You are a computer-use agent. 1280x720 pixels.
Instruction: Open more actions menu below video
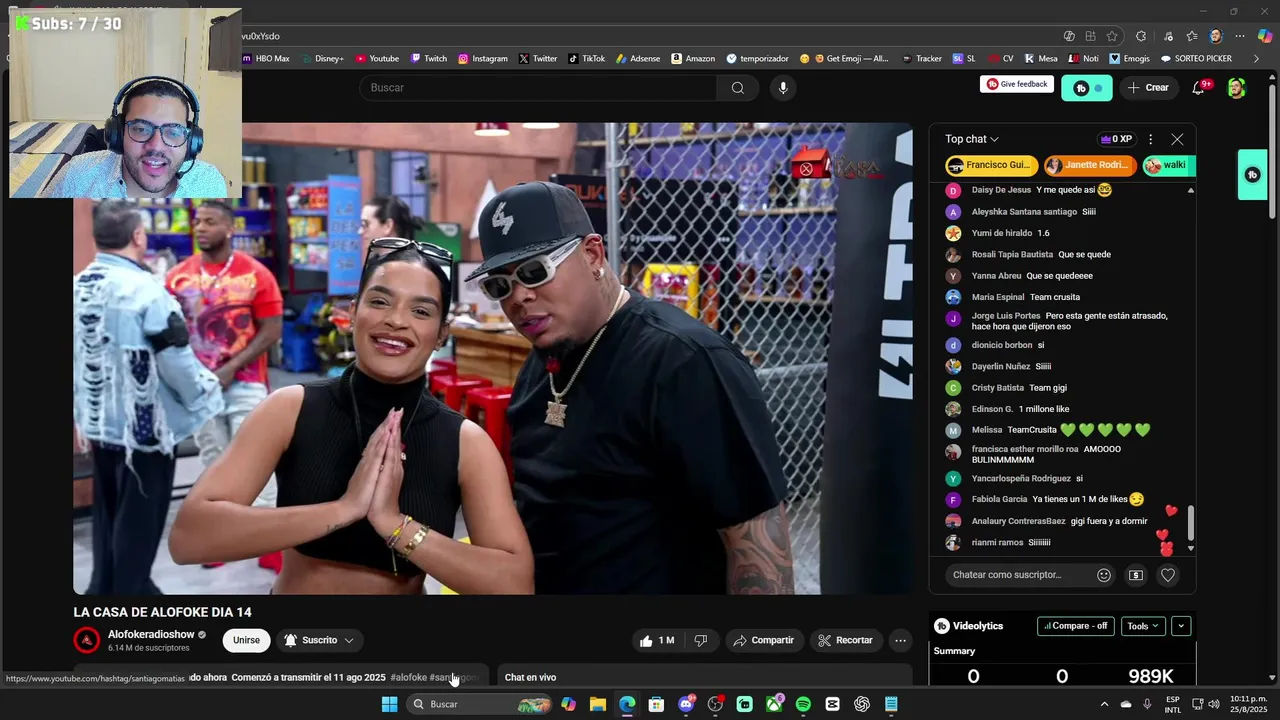(900, 640)
